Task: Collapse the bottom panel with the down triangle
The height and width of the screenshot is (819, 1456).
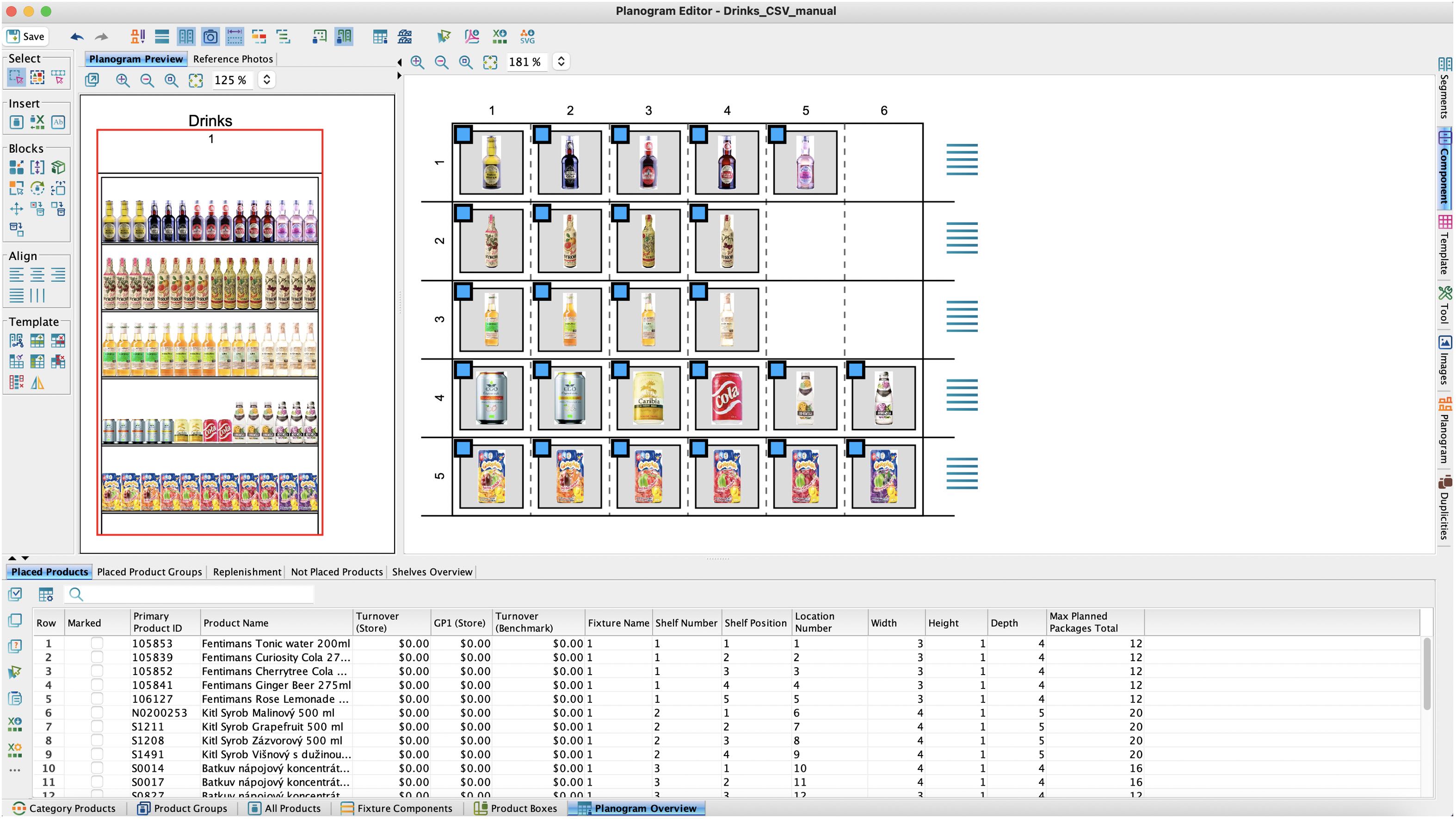Action: pos(25,558)
